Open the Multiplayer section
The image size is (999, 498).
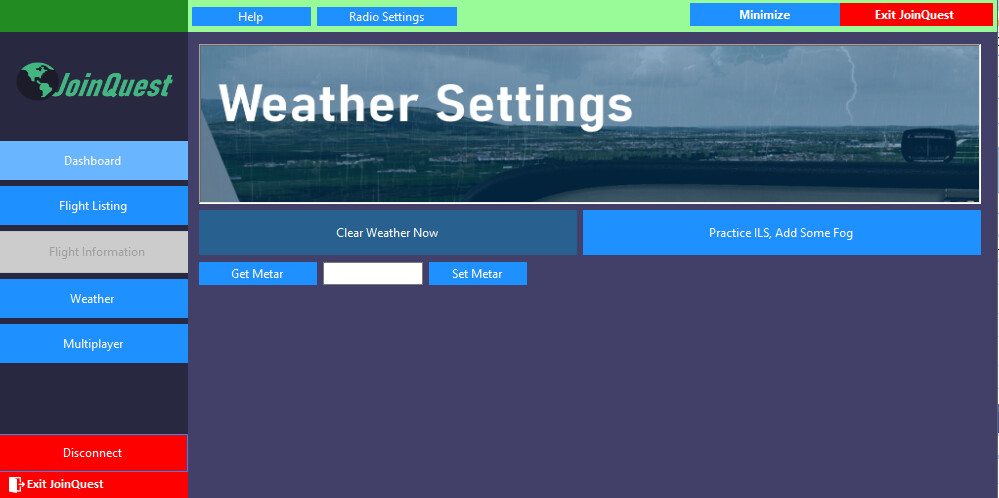[94, 344]
